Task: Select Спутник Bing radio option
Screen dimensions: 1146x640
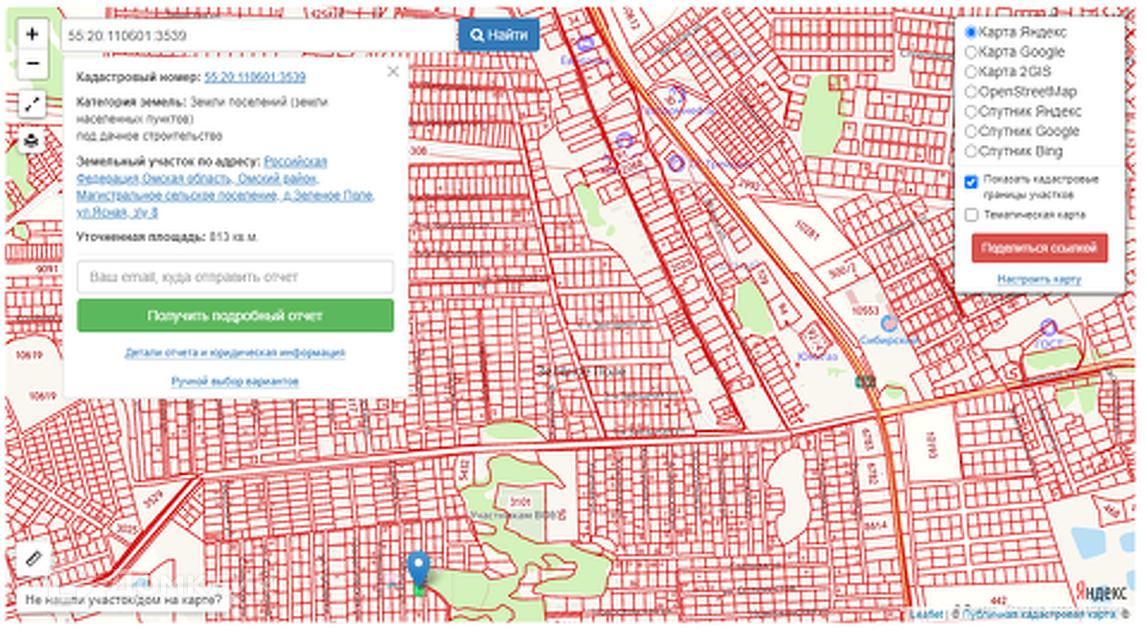Action: (x=971, y=151)
